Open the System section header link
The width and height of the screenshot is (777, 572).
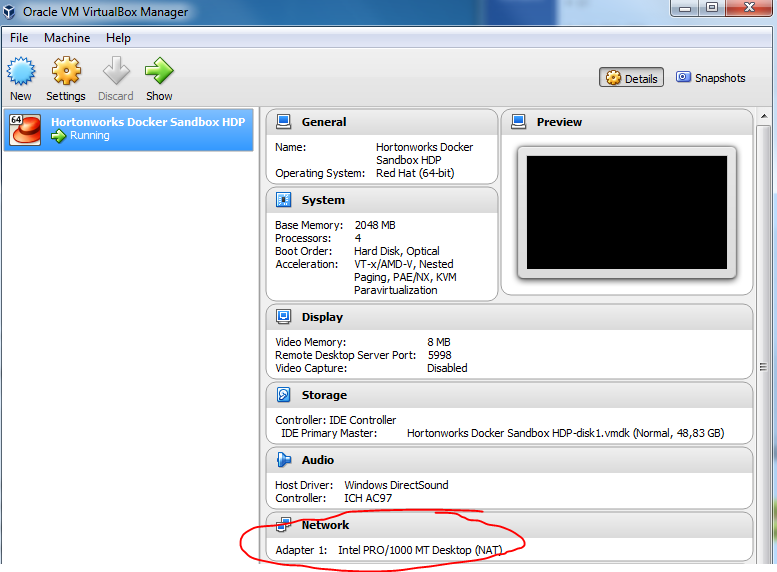[x=323, y=200]
